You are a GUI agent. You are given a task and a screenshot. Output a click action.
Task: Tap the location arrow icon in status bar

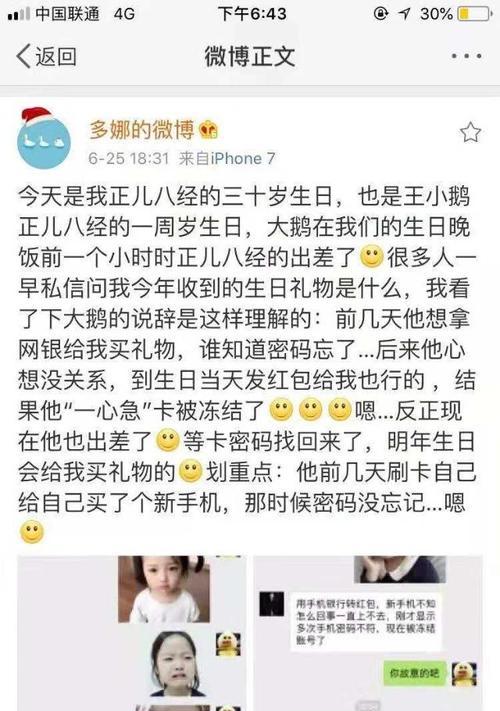click(x=404, y=14)
